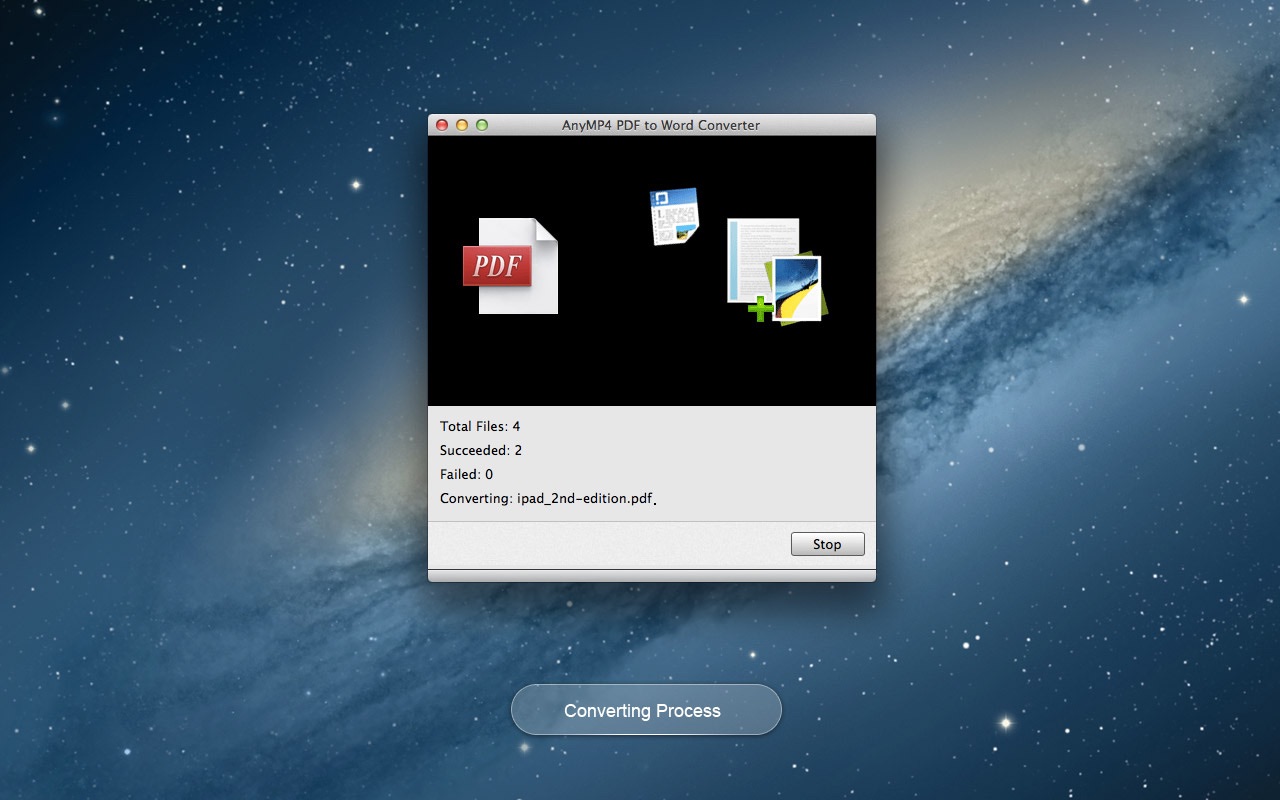Click the 'Converting Process' caption label

pos(642,711)
